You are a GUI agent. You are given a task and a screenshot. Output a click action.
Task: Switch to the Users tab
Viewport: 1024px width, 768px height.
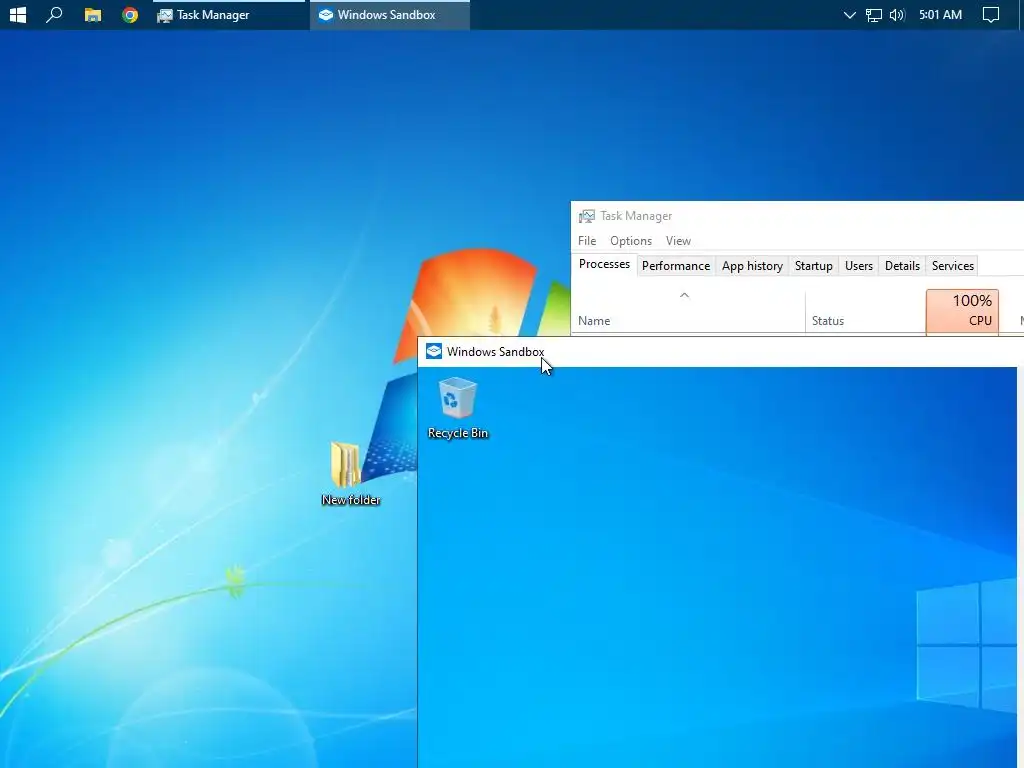pos(858,266)
